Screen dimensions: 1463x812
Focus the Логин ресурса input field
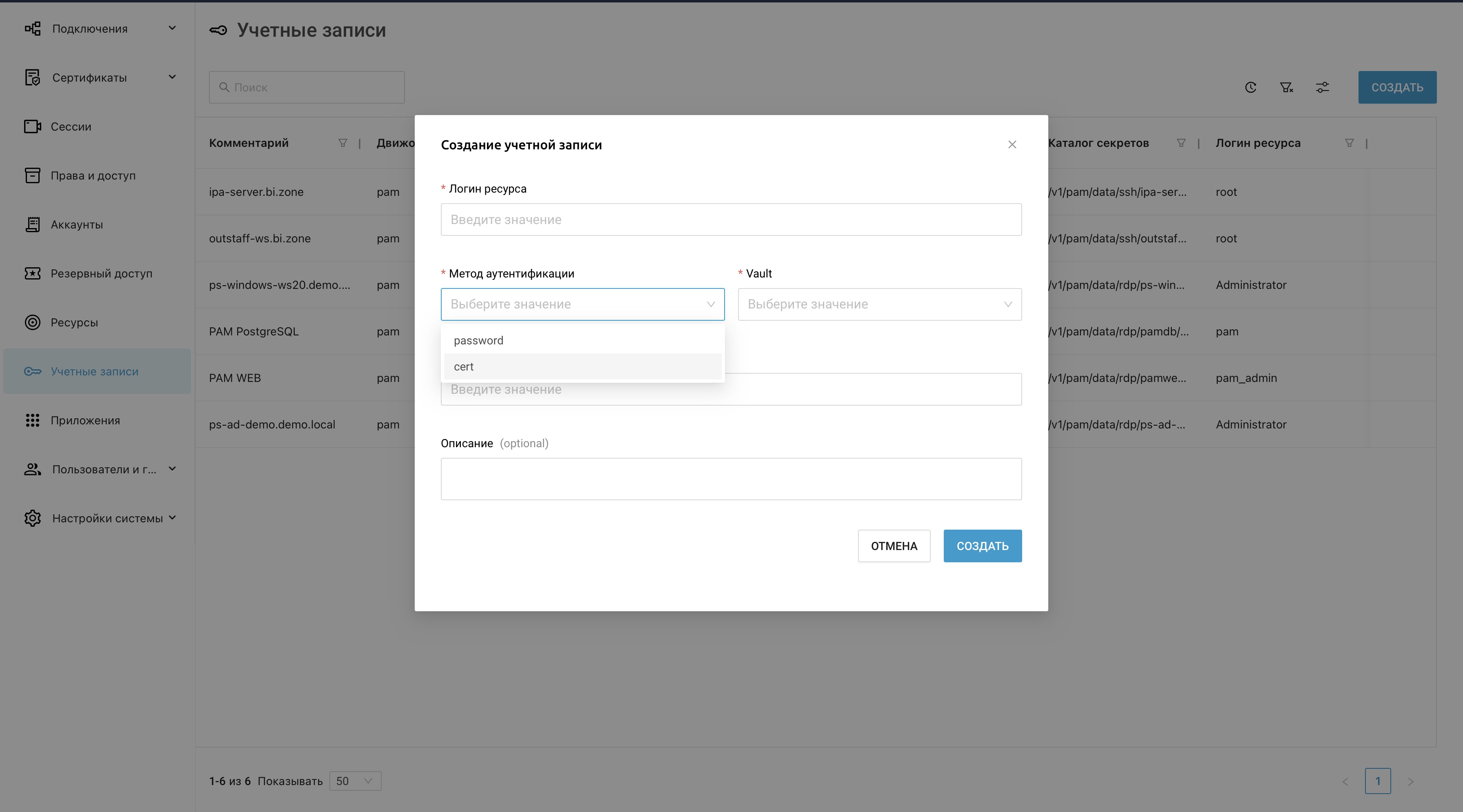tap(731, 220)
